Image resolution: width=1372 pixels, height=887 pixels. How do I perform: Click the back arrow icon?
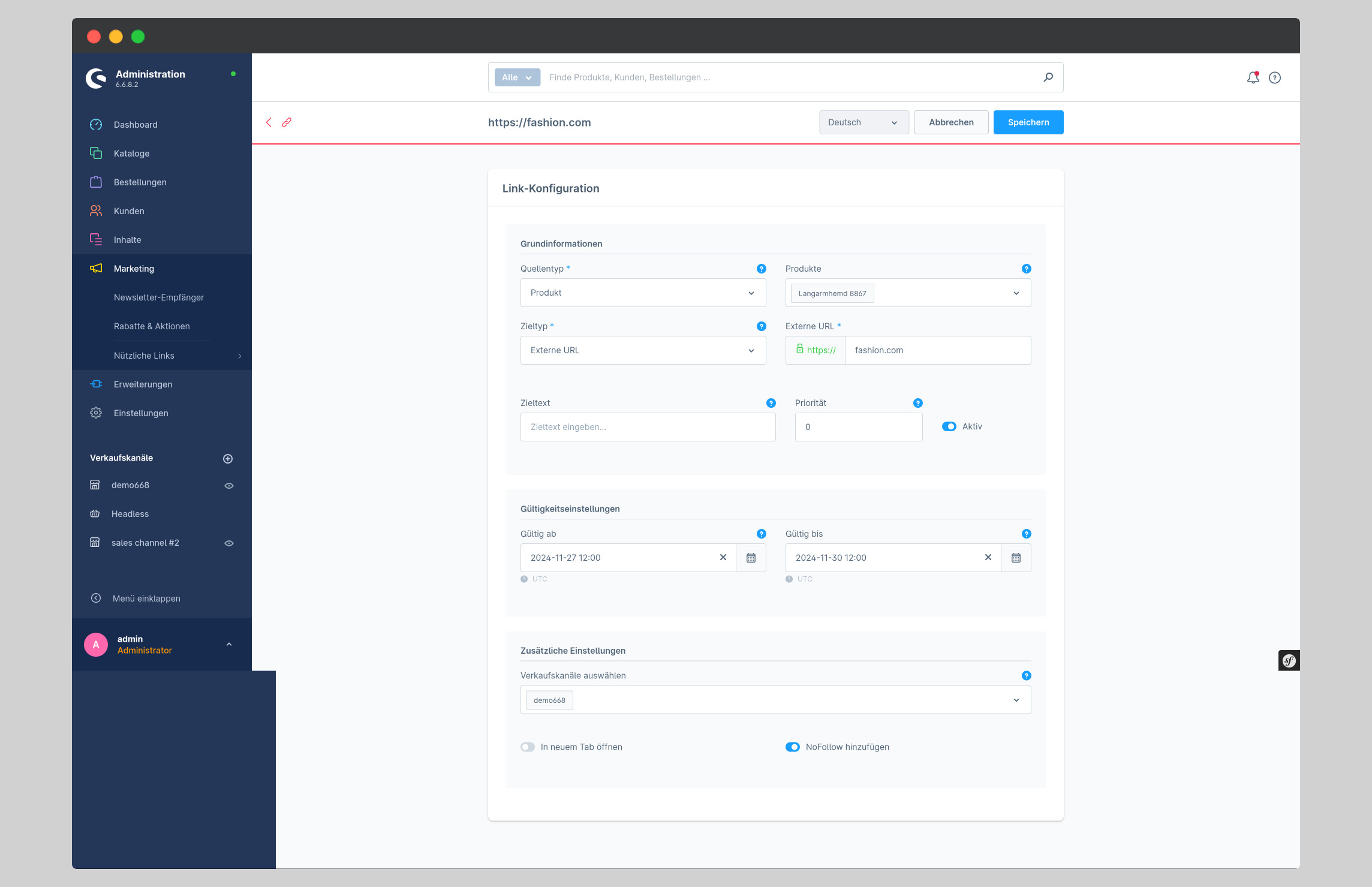pyautogui.click(x=270, y=122)
